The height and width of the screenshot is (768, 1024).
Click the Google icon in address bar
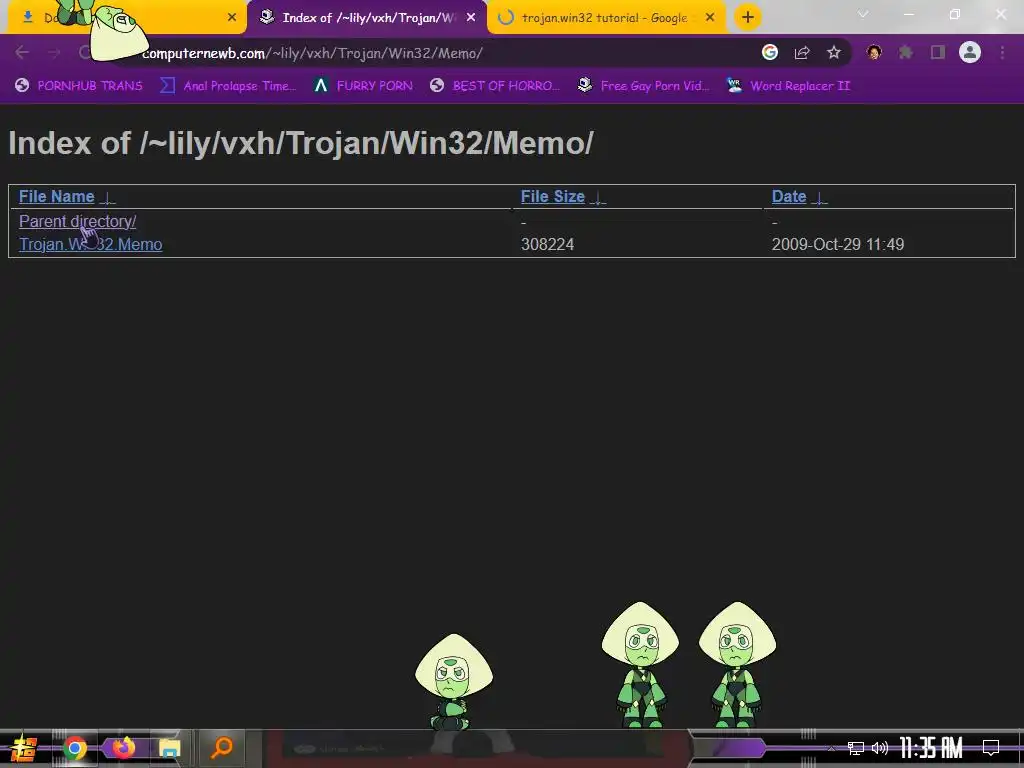[770, 53]
